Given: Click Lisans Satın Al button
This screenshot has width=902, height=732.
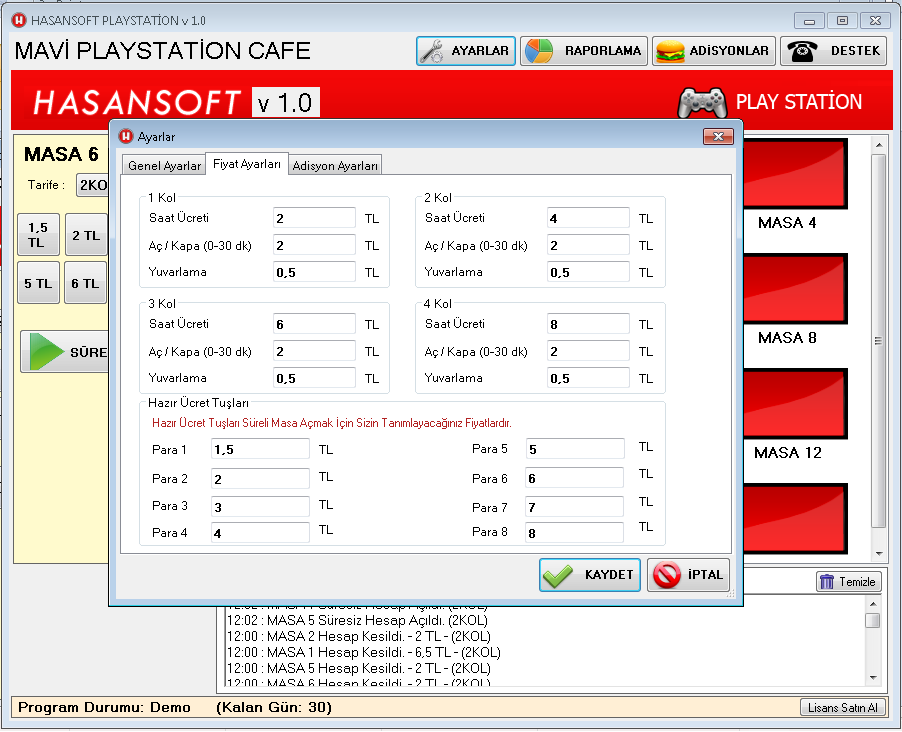Looking at the screenshot, I should pos(842,707).
